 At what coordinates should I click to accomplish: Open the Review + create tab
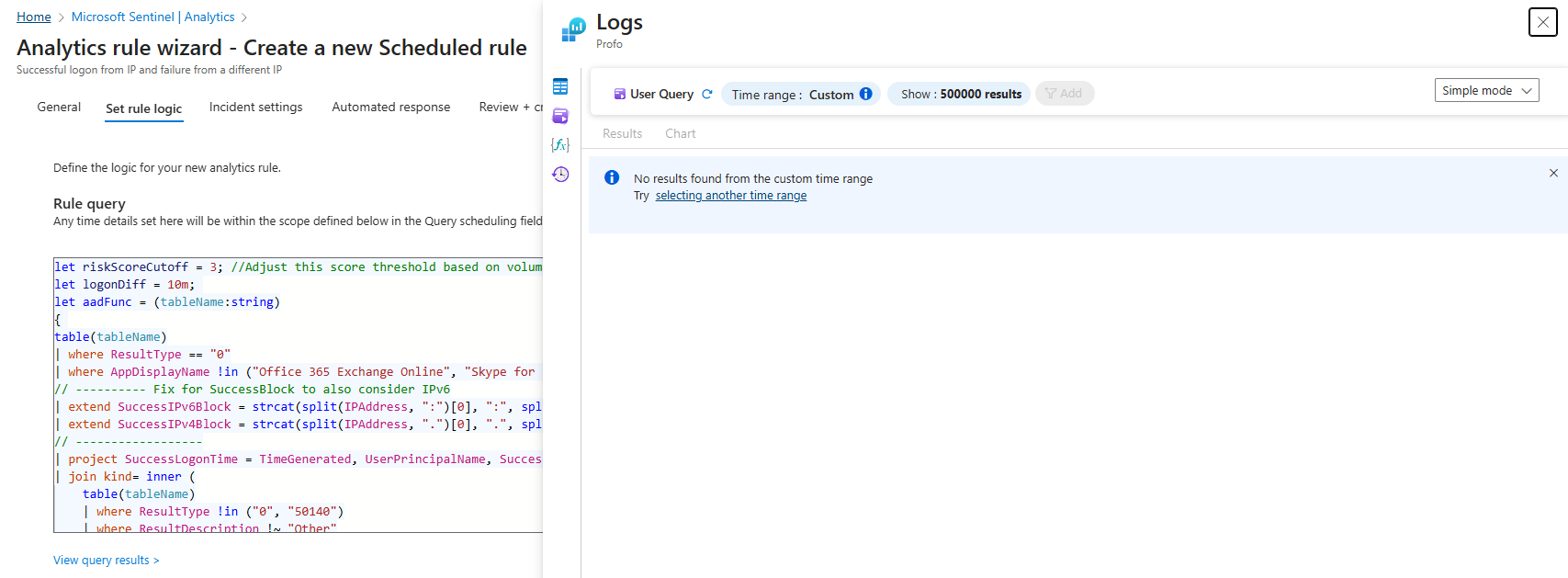pos(511,108)
